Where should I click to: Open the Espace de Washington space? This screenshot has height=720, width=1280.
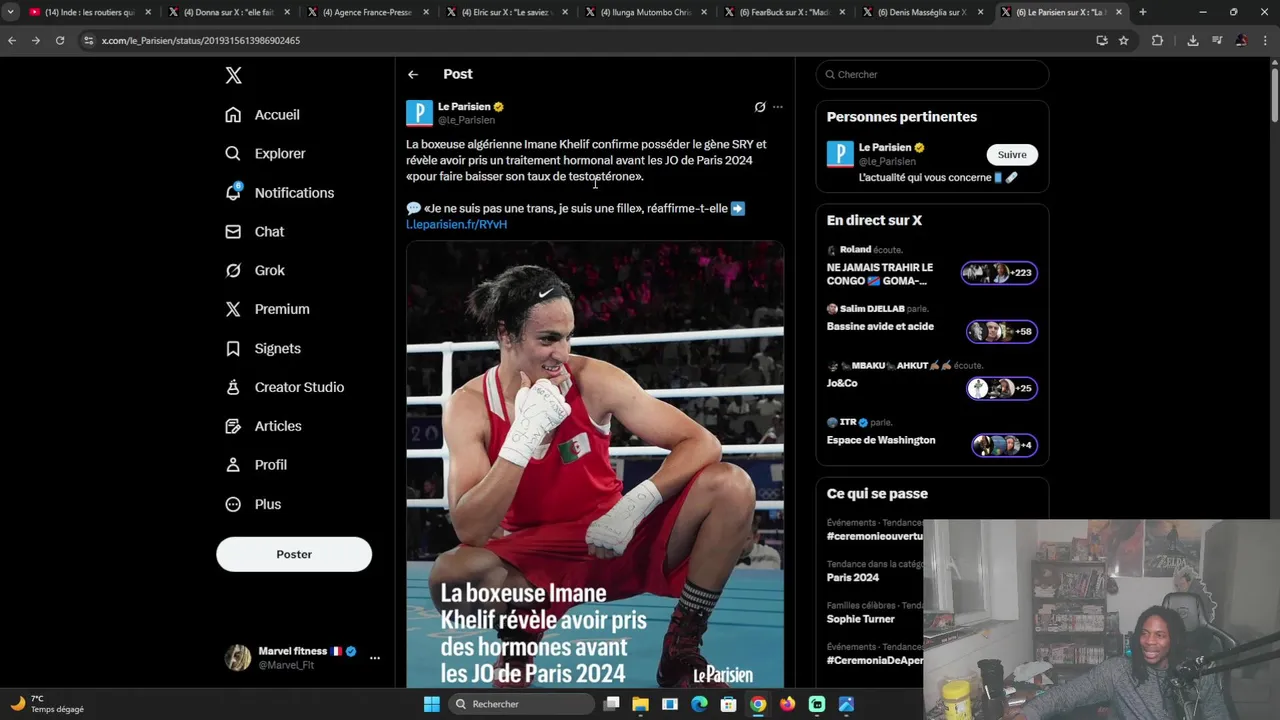point(881,441)
